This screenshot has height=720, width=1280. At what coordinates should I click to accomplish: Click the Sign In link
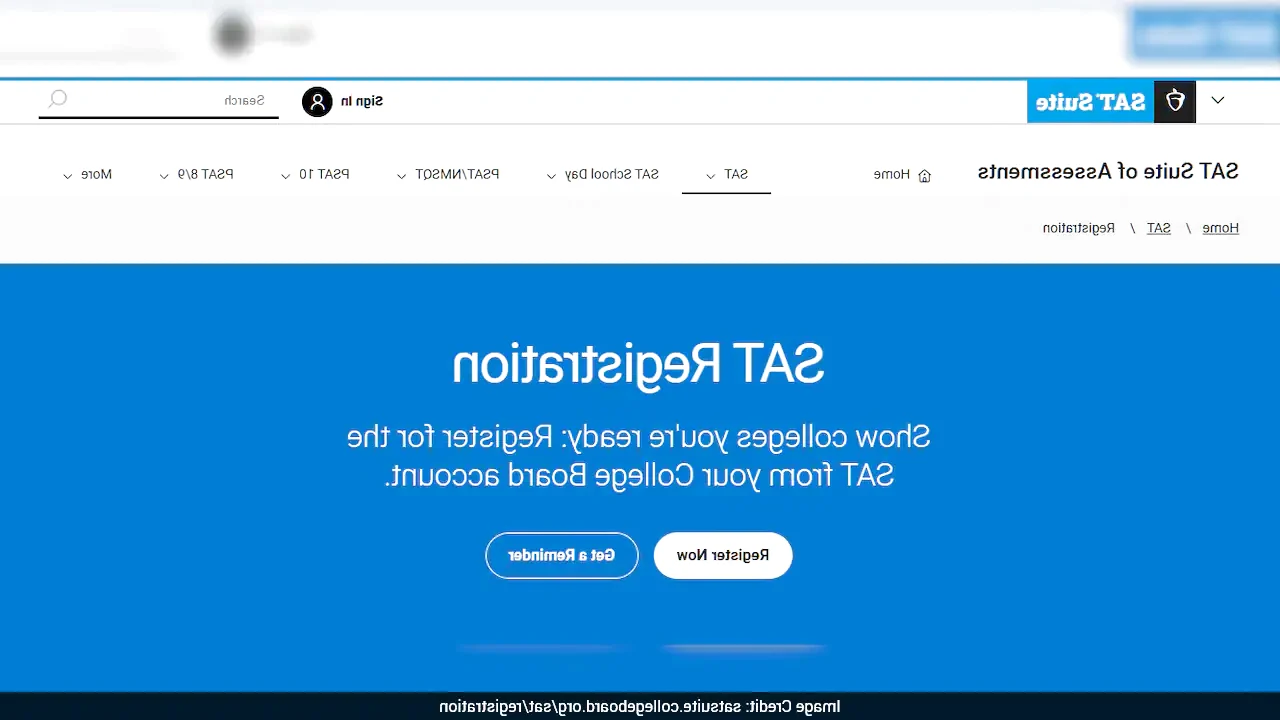(361, 101)
